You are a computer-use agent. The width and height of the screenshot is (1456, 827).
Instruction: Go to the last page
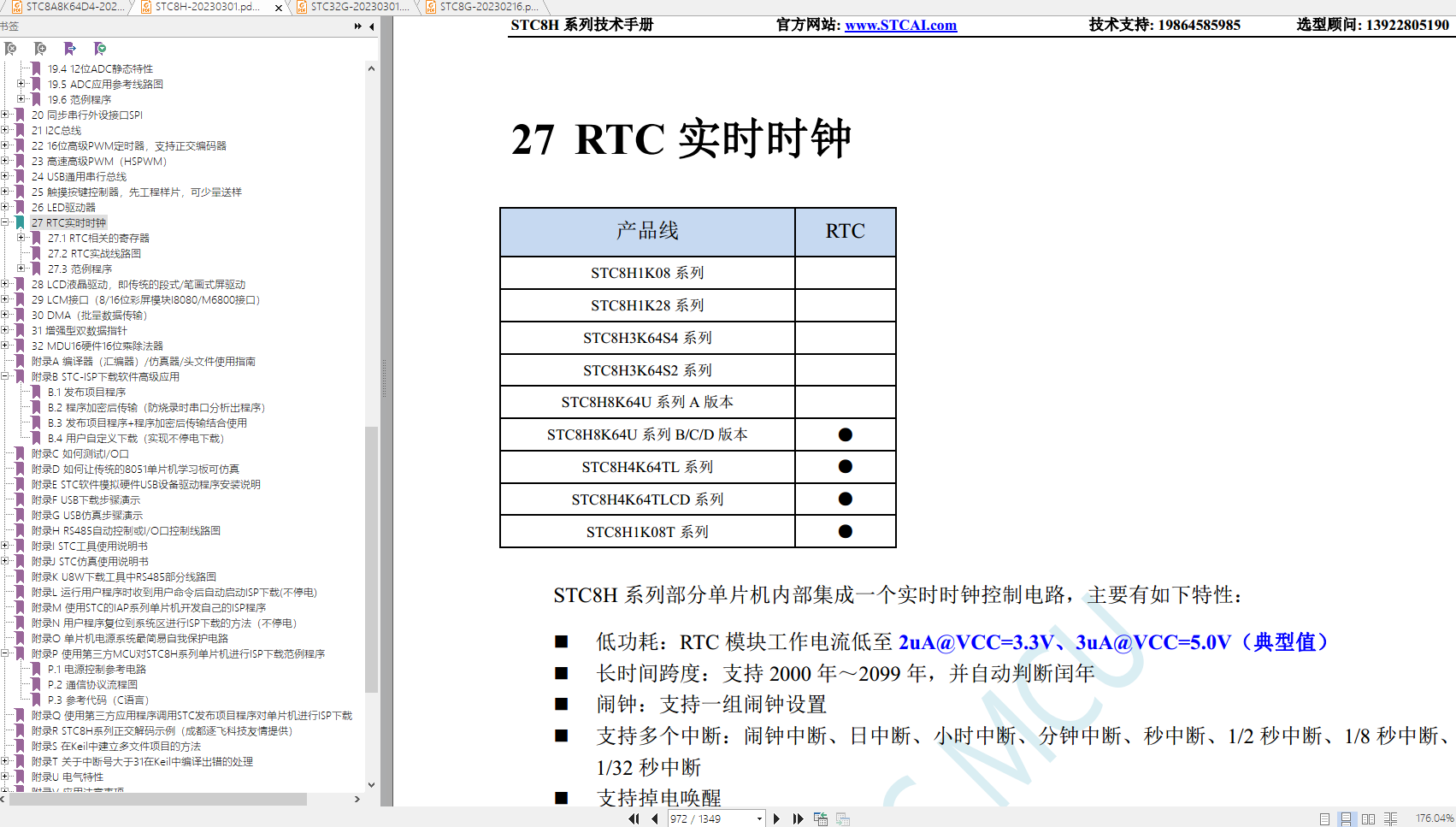click(799, 818)
